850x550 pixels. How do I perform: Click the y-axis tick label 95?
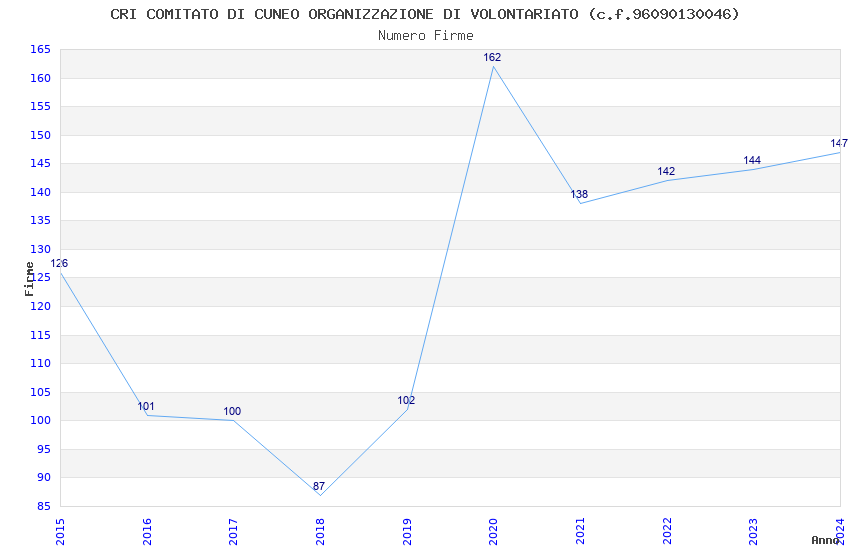pyautogui.click(x=43, y=450)
